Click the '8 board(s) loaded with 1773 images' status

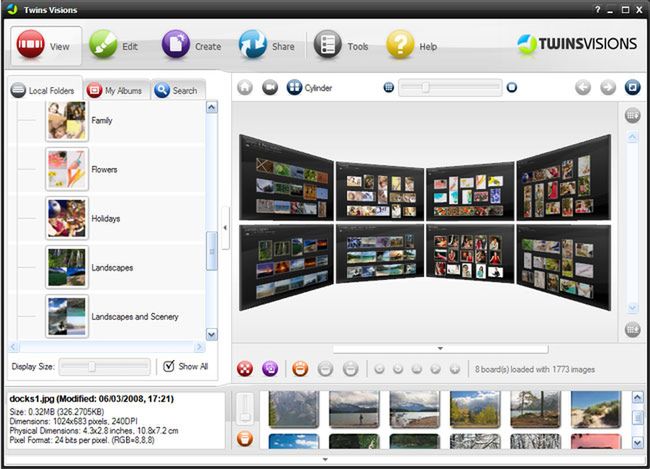click(535, 369)
